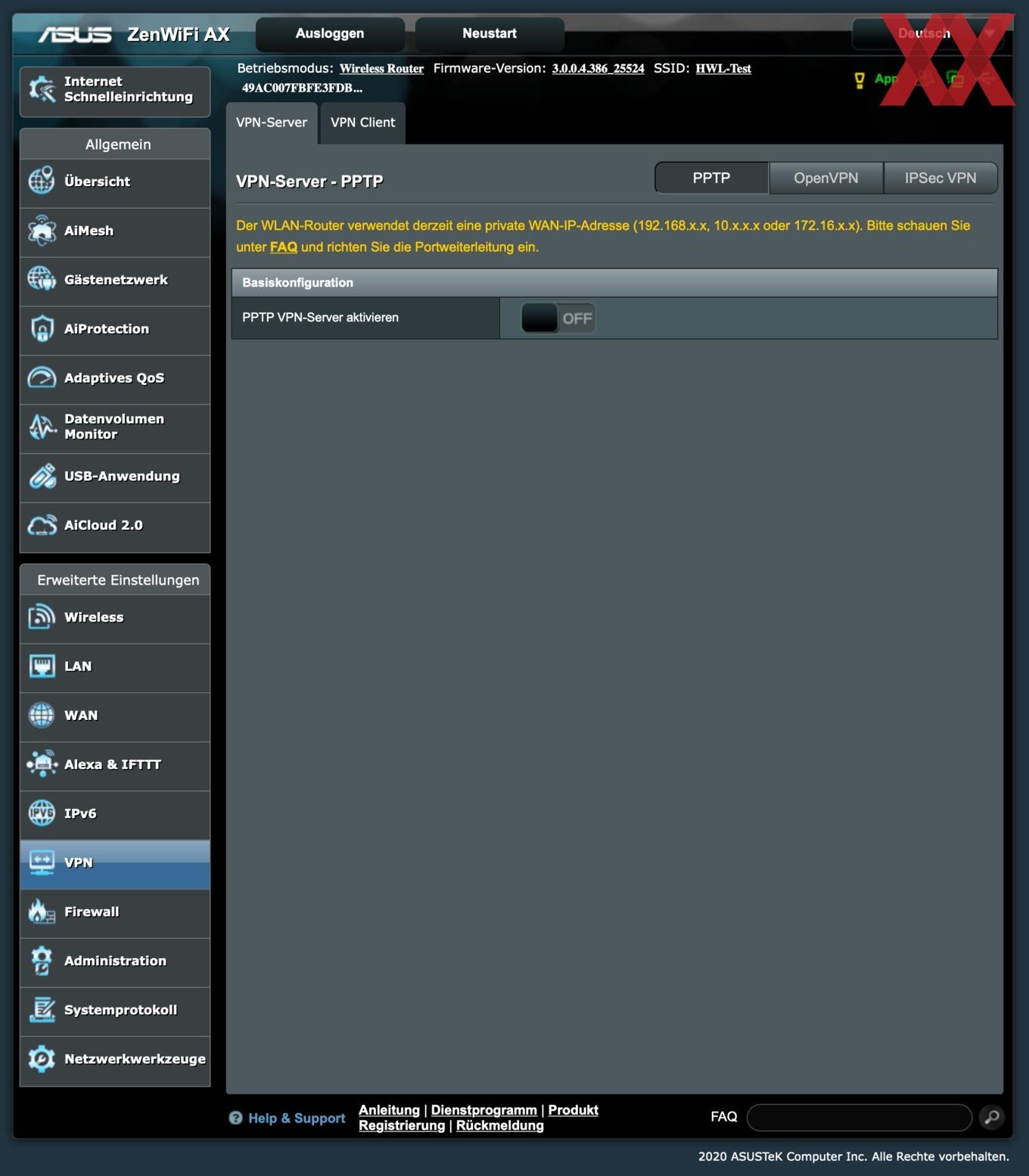Select the PPTP server type tab
Image resolution: width=1029 pixels, height=1176 pixels.
coord(711,178)
